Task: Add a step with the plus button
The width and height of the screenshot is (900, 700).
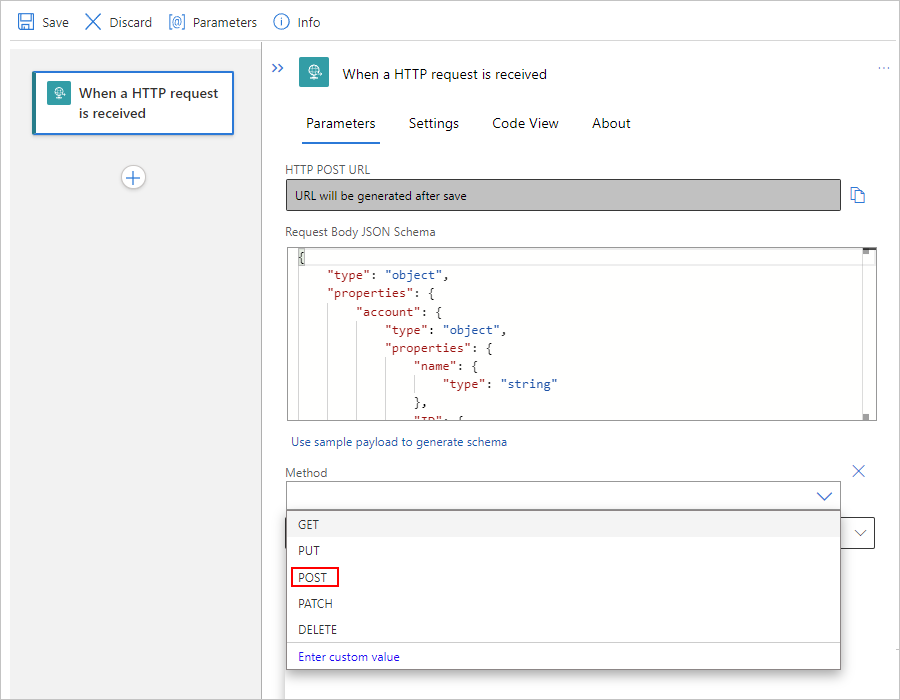Action: (x=133, y=177)
